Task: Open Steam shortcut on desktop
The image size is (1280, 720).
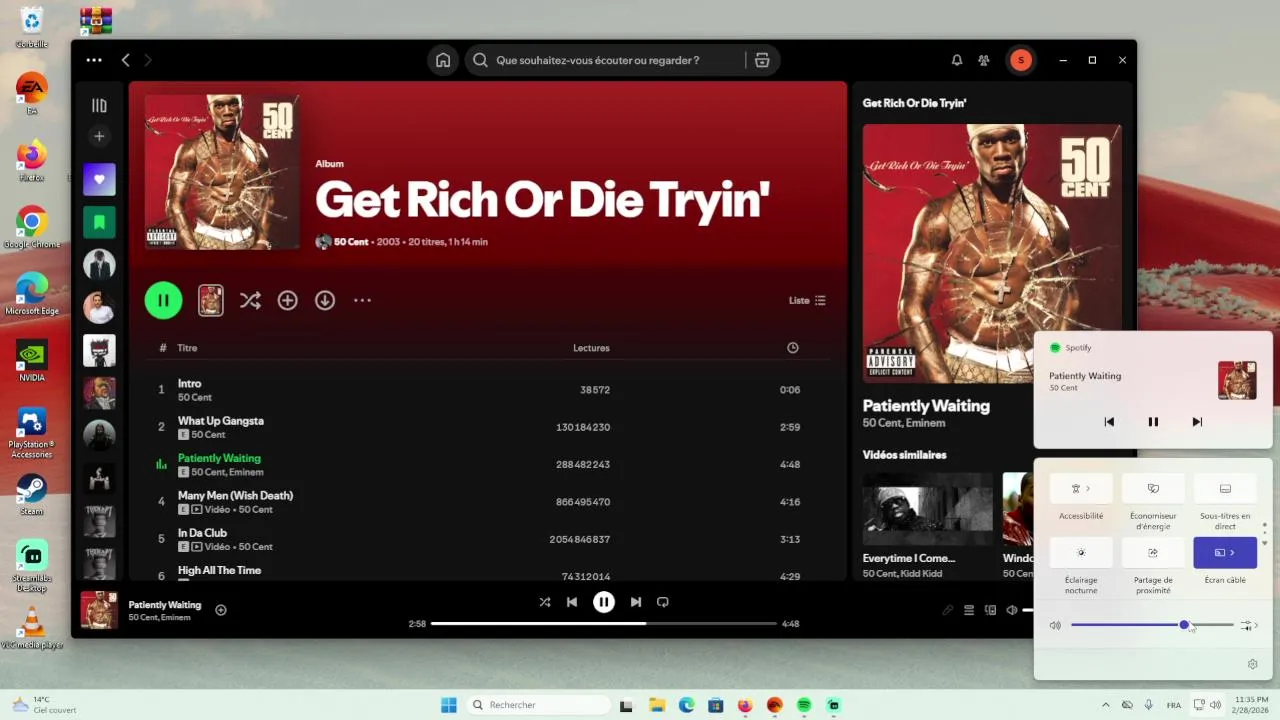Action: 32,493
